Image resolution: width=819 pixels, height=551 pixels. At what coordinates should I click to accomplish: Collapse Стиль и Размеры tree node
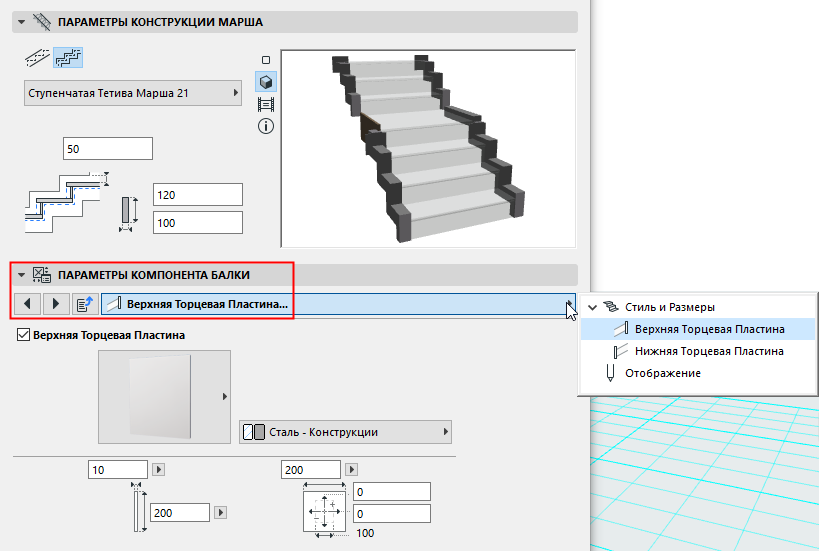[592, 307]
